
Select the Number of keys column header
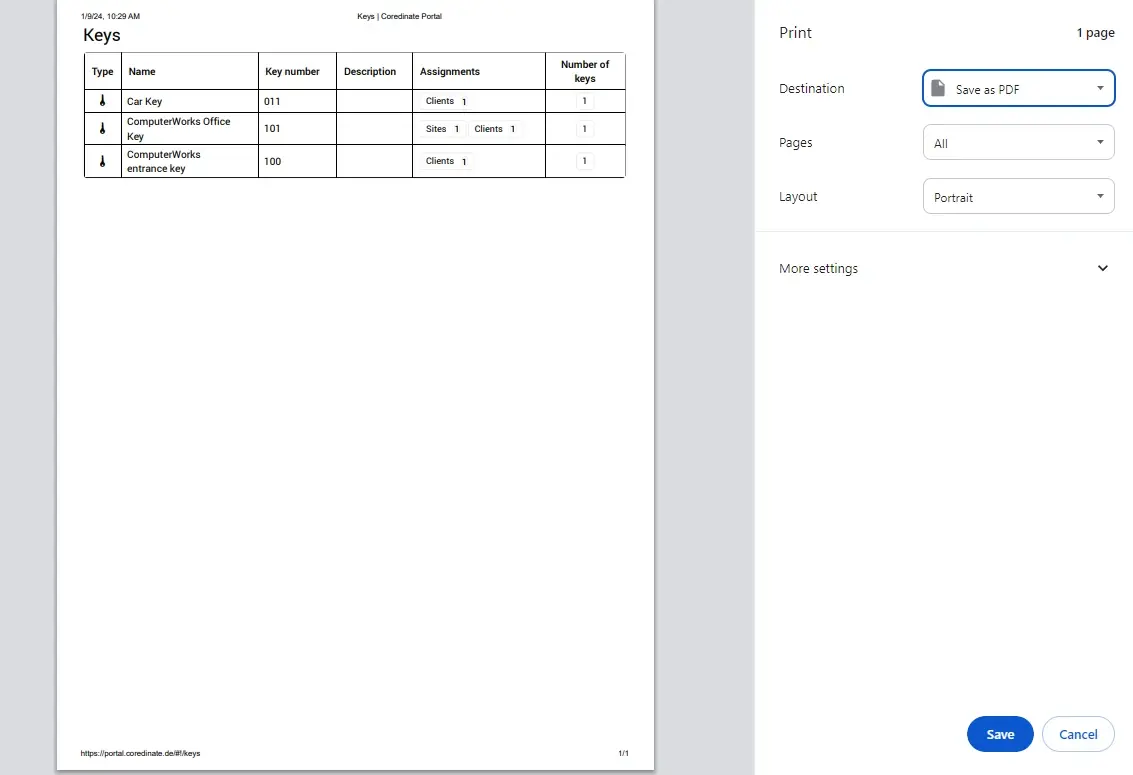[x=585, y=71]
